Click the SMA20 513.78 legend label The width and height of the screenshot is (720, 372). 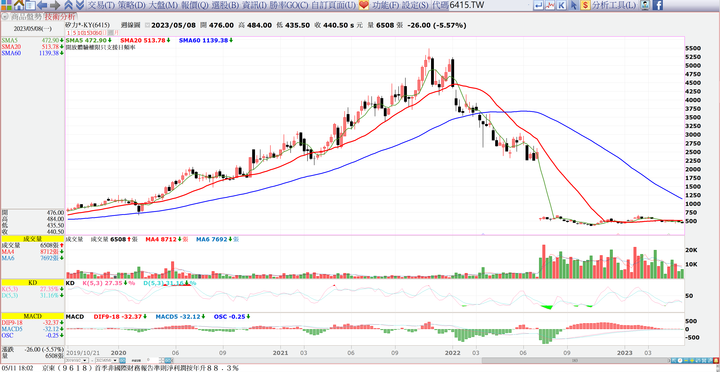pos(142,40)
